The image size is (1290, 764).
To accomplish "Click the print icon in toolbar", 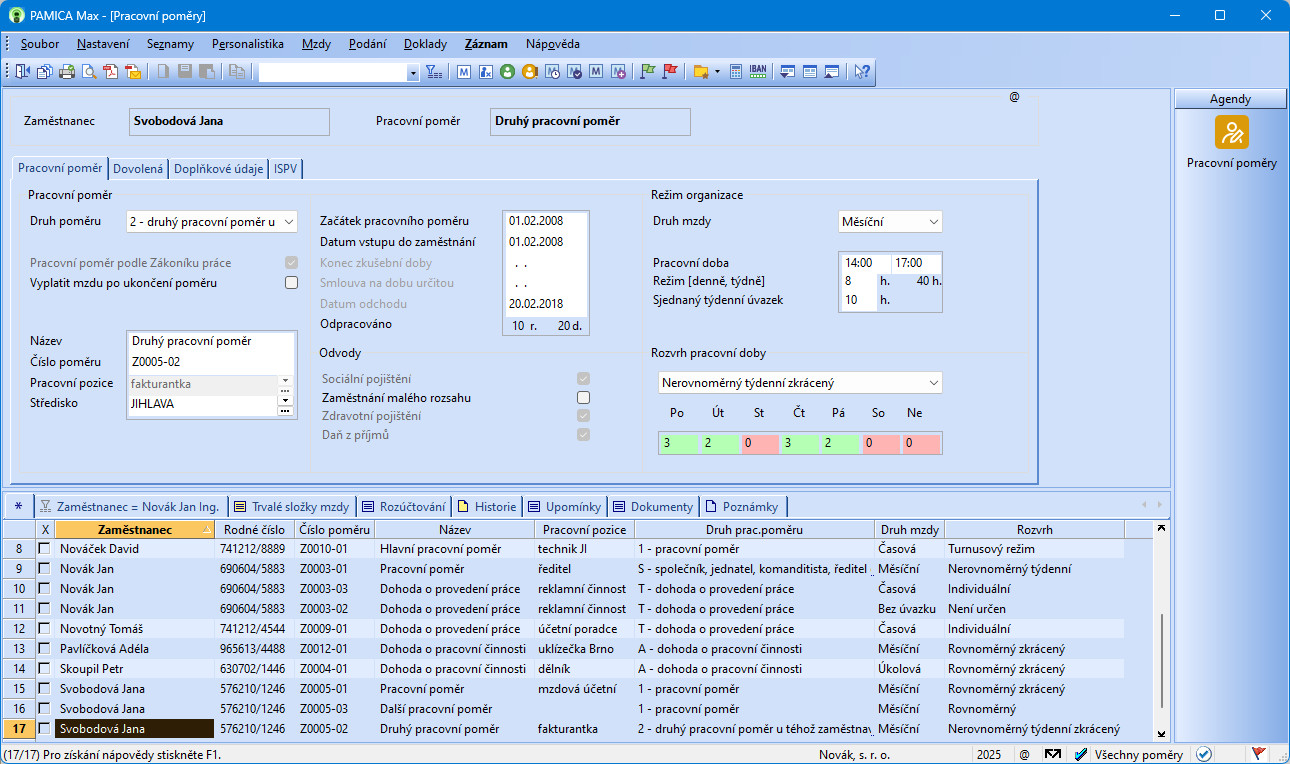I will click(x=67, y=72).
